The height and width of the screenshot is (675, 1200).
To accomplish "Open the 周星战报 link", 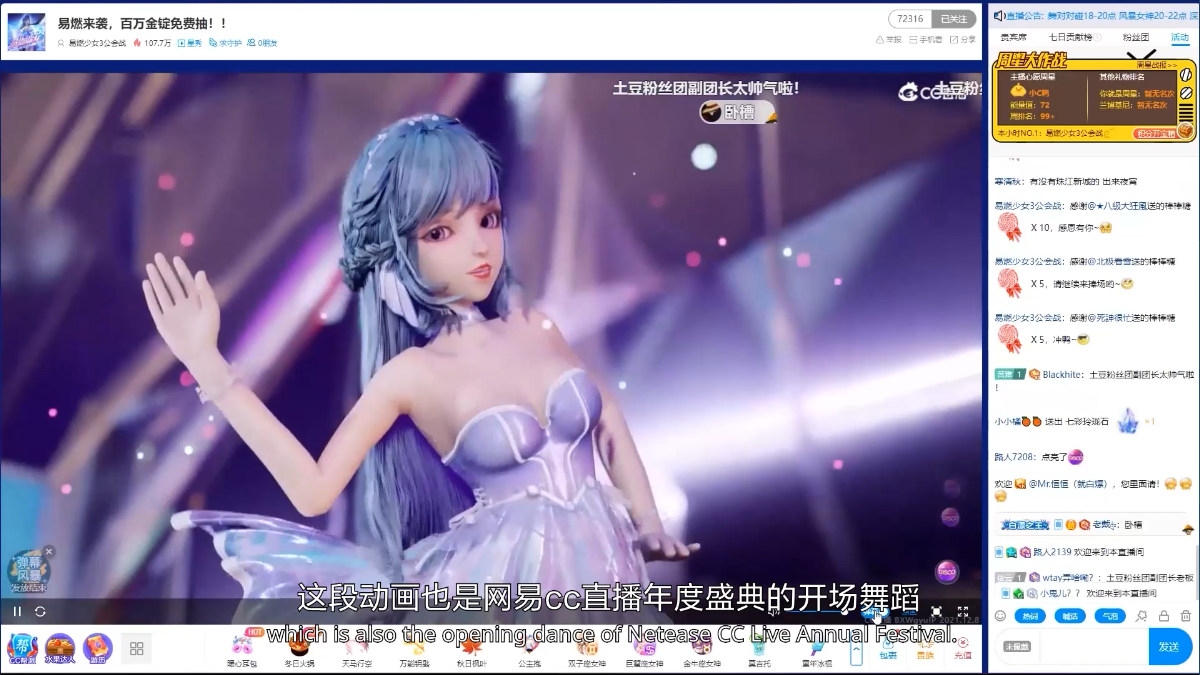I will 1157,64.
